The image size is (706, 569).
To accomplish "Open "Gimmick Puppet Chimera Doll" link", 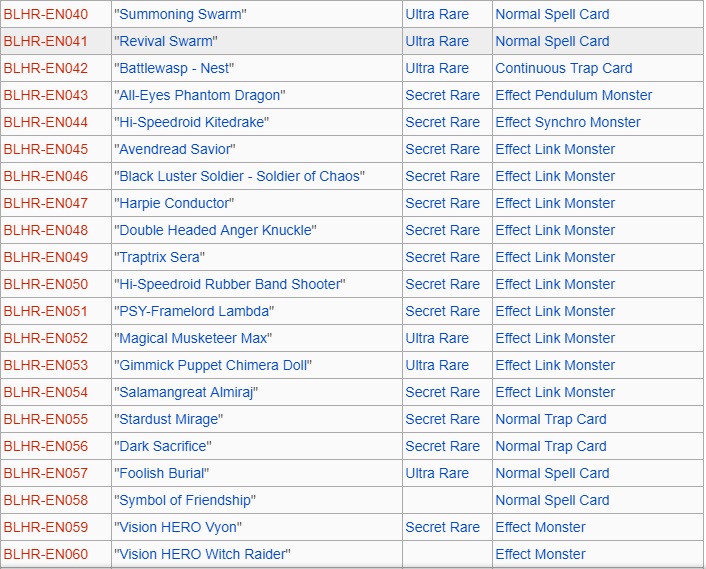I will click(213, 366).
